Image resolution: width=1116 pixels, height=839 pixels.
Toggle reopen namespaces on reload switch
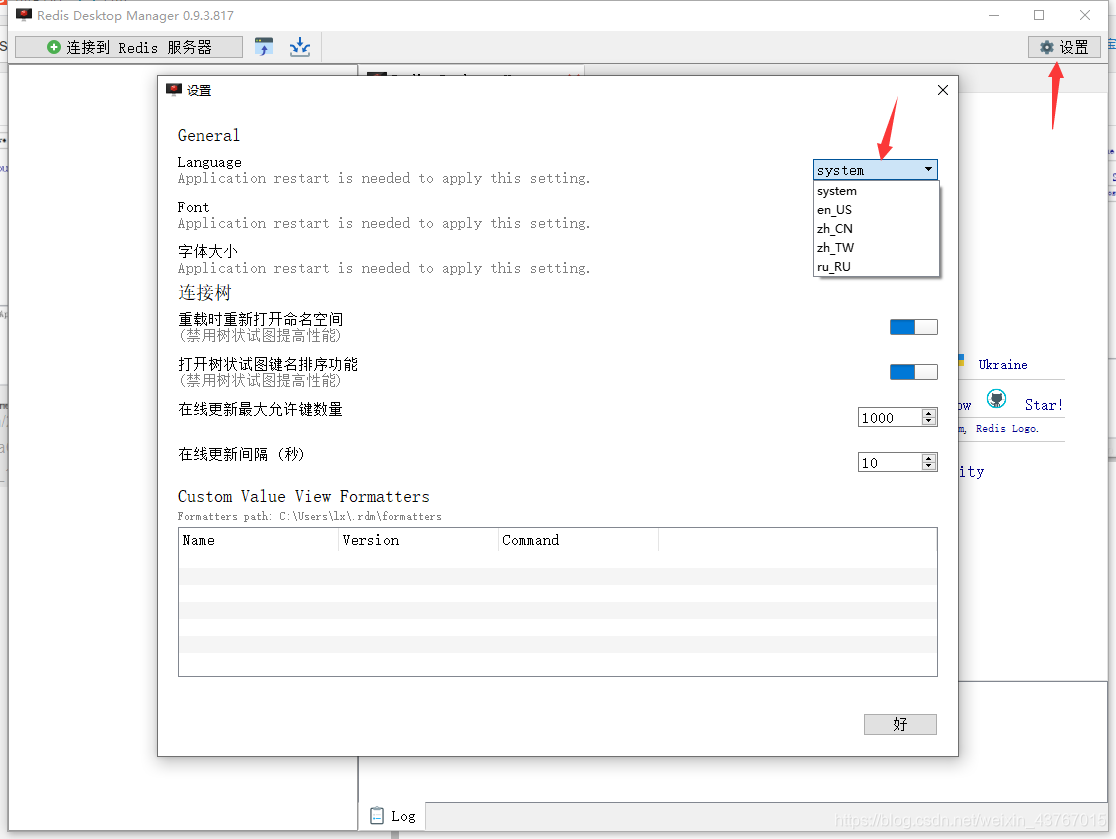pyautogui.click(x=913, y=327)
